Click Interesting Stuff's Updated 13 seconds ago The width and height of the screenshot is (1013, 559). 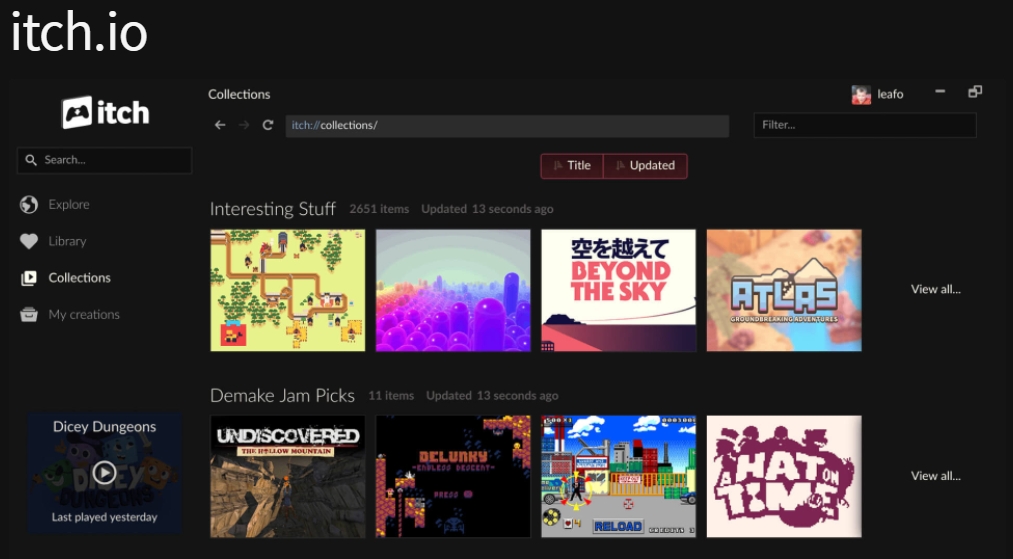487,209
